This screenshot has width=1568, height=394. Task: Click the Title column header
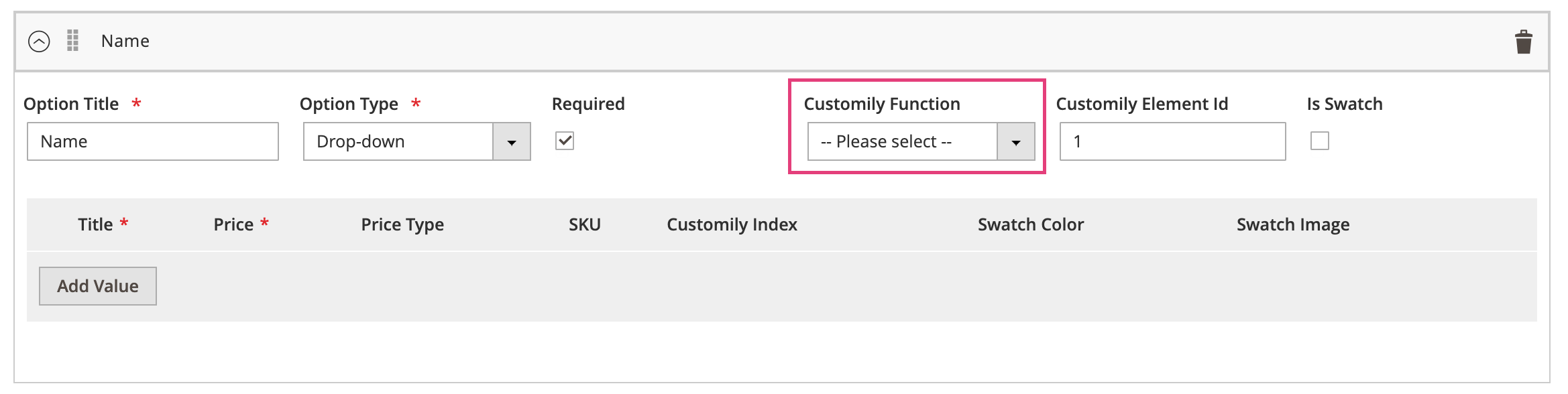[x=95, y=224]
